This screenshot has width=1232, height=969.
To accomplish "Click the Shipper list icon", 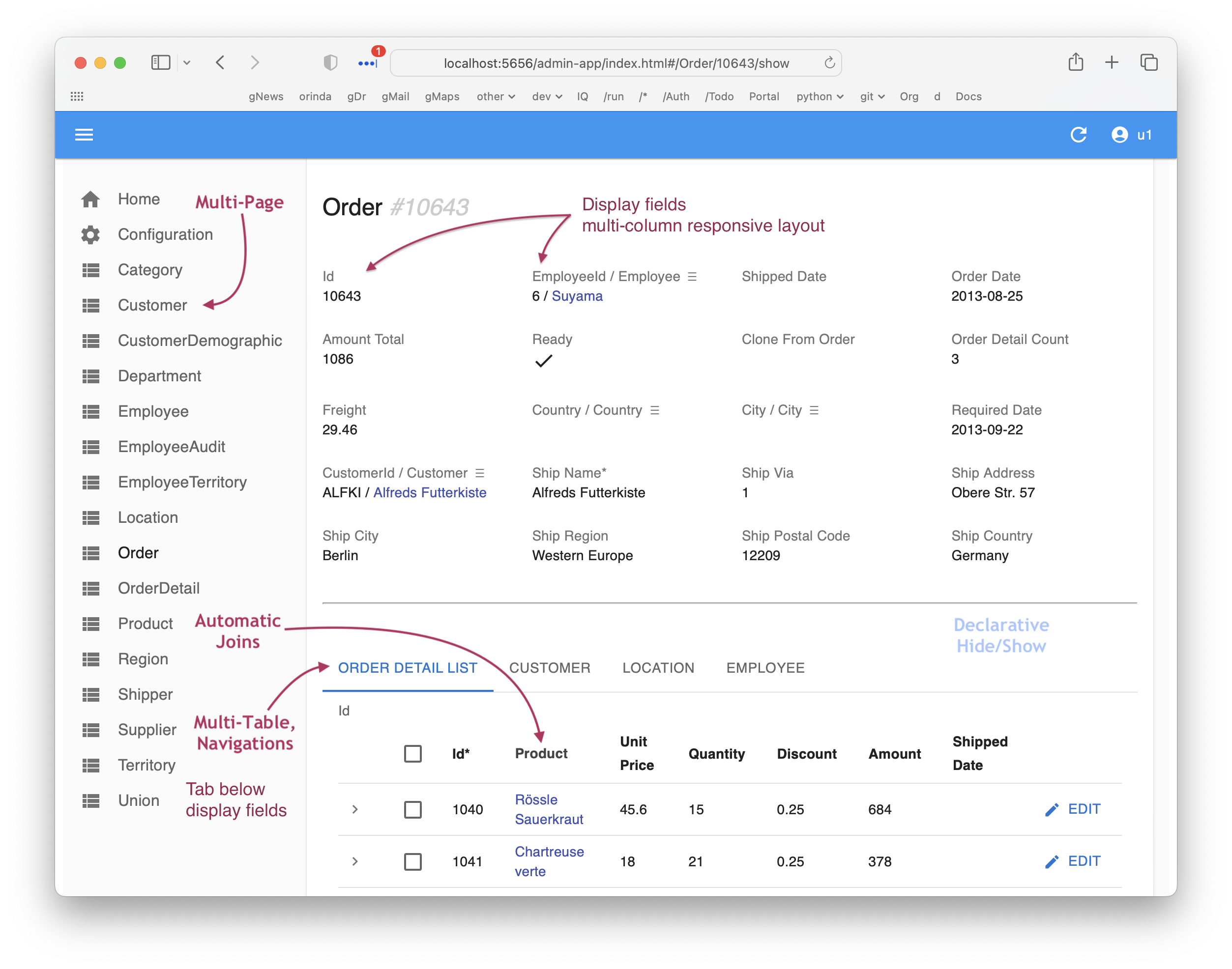I will click(x=90, y=694).
